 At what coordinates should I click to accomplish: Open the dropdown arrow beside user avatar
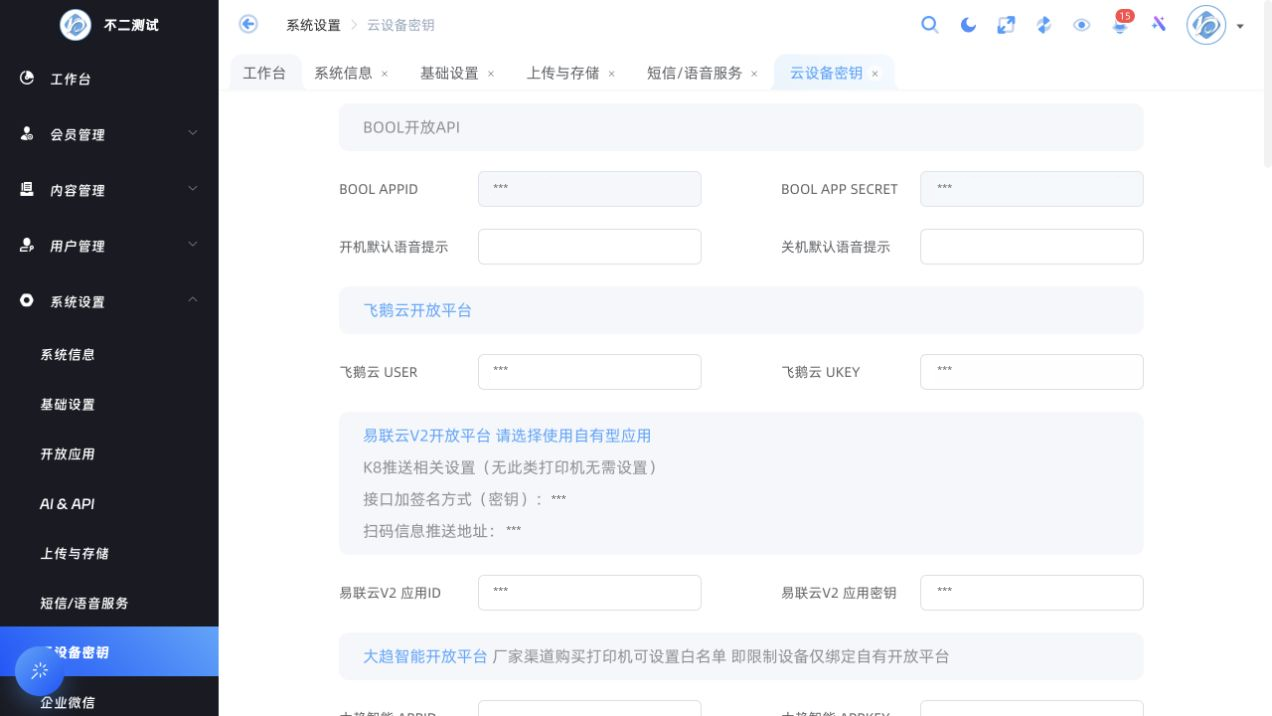1241,26
